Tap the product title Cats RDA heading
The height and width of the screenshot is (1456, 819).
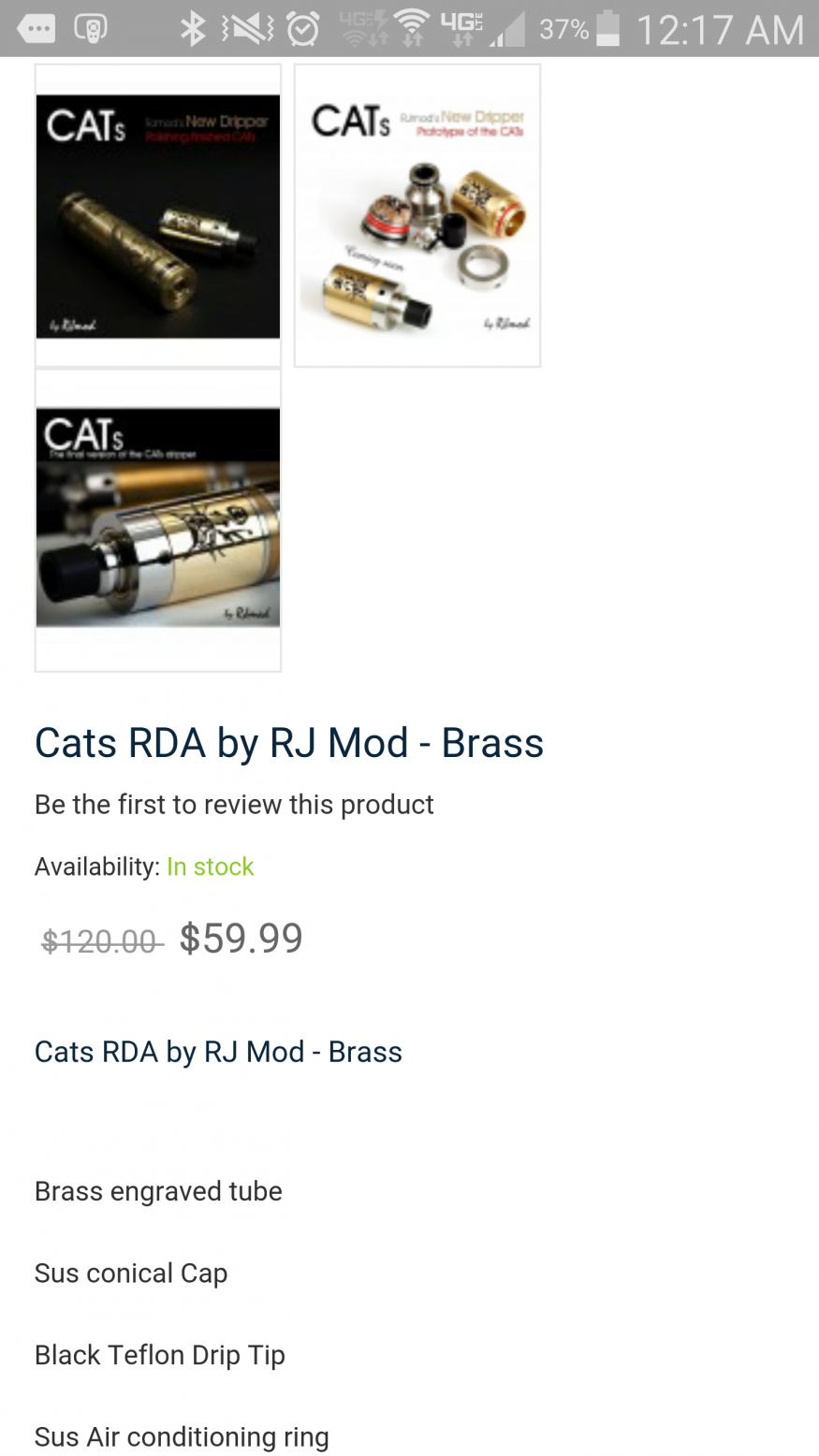point(289,743)
